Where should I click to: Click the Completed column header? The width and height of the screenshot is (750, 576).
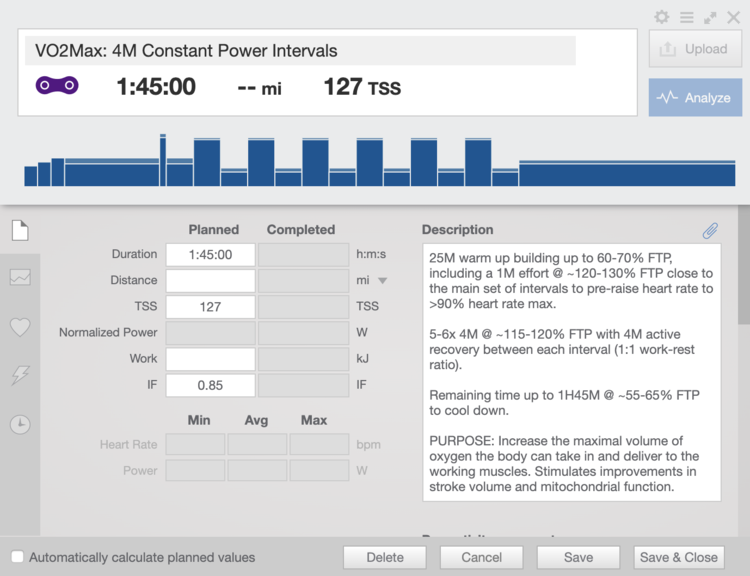tap(301, 230)
